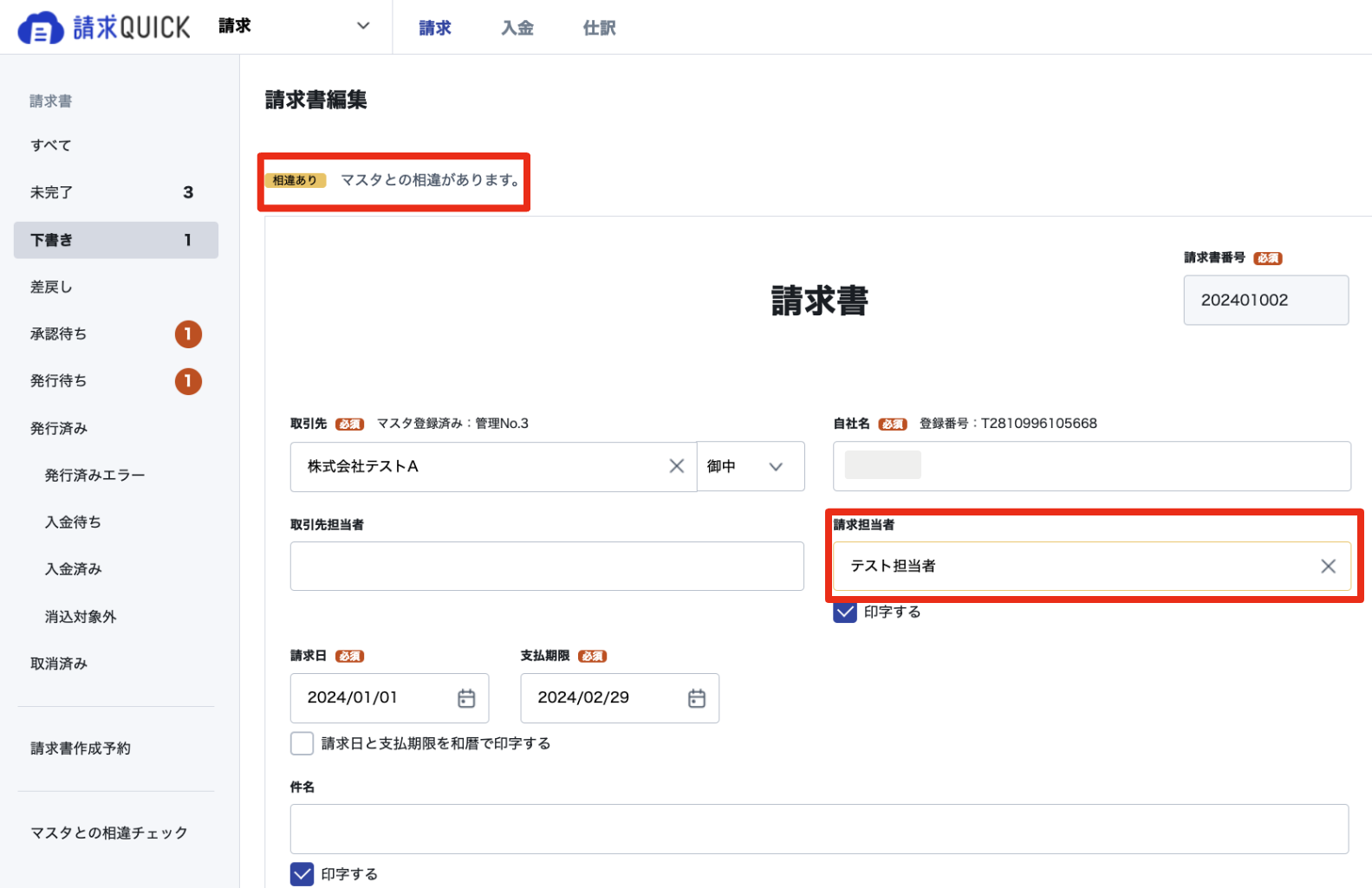The height and width of the screenshot is (888, 1372).
Task: Open the 支払期限 calendar picker icon
Action: click(x=697, y=697)
